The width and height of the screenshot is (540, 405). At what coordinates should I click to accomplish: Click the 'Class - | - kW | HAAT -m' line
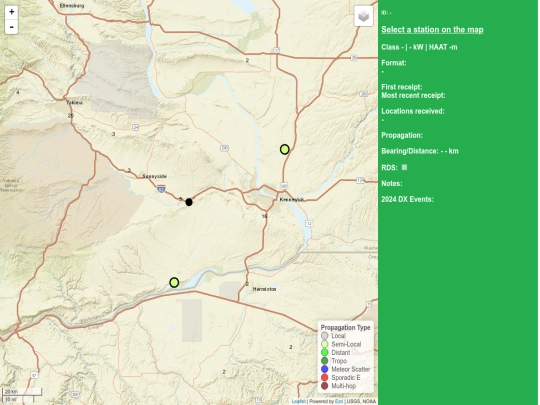pos(419,47)
